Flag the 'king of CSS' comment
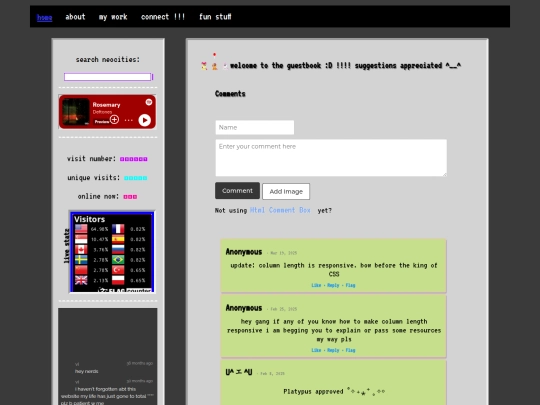Viewport: 540px width, 405px height. (350, 285)
